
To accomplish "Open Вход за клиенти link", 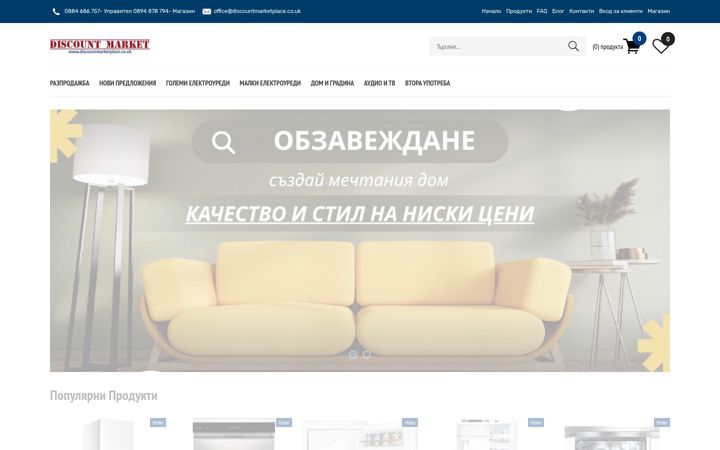I will click(x=620, y=11).
